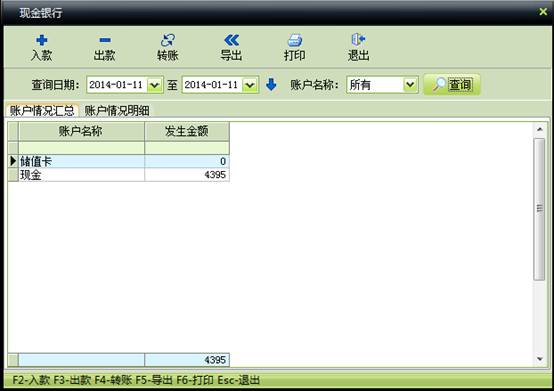The height and width of the screenshot is (391, 554).
Task: Select the 储值卡 account row
Action: pyautogui.click(x=119, y=161)
